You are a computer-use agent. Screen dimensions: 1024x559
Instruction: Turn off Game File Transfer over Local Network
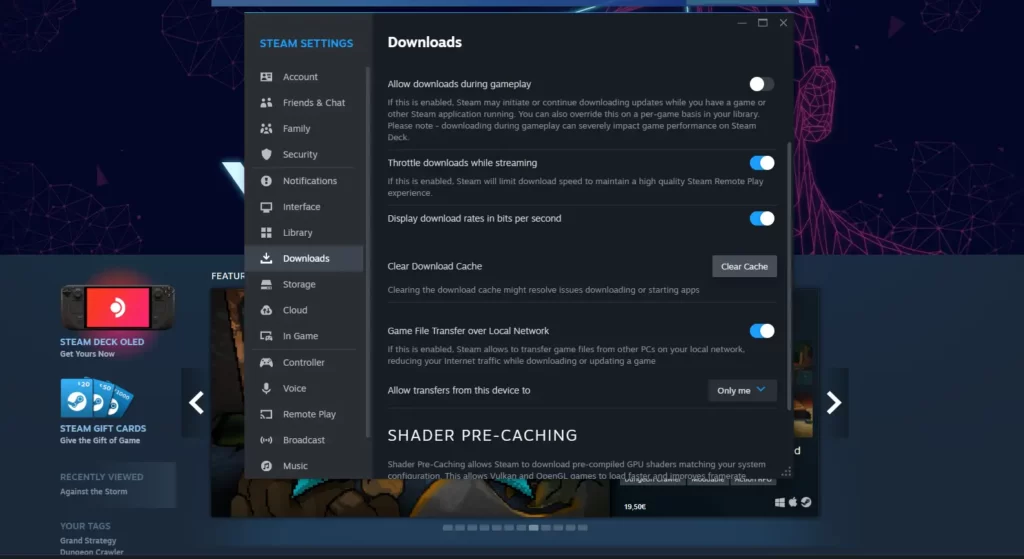tap(761, 331)
